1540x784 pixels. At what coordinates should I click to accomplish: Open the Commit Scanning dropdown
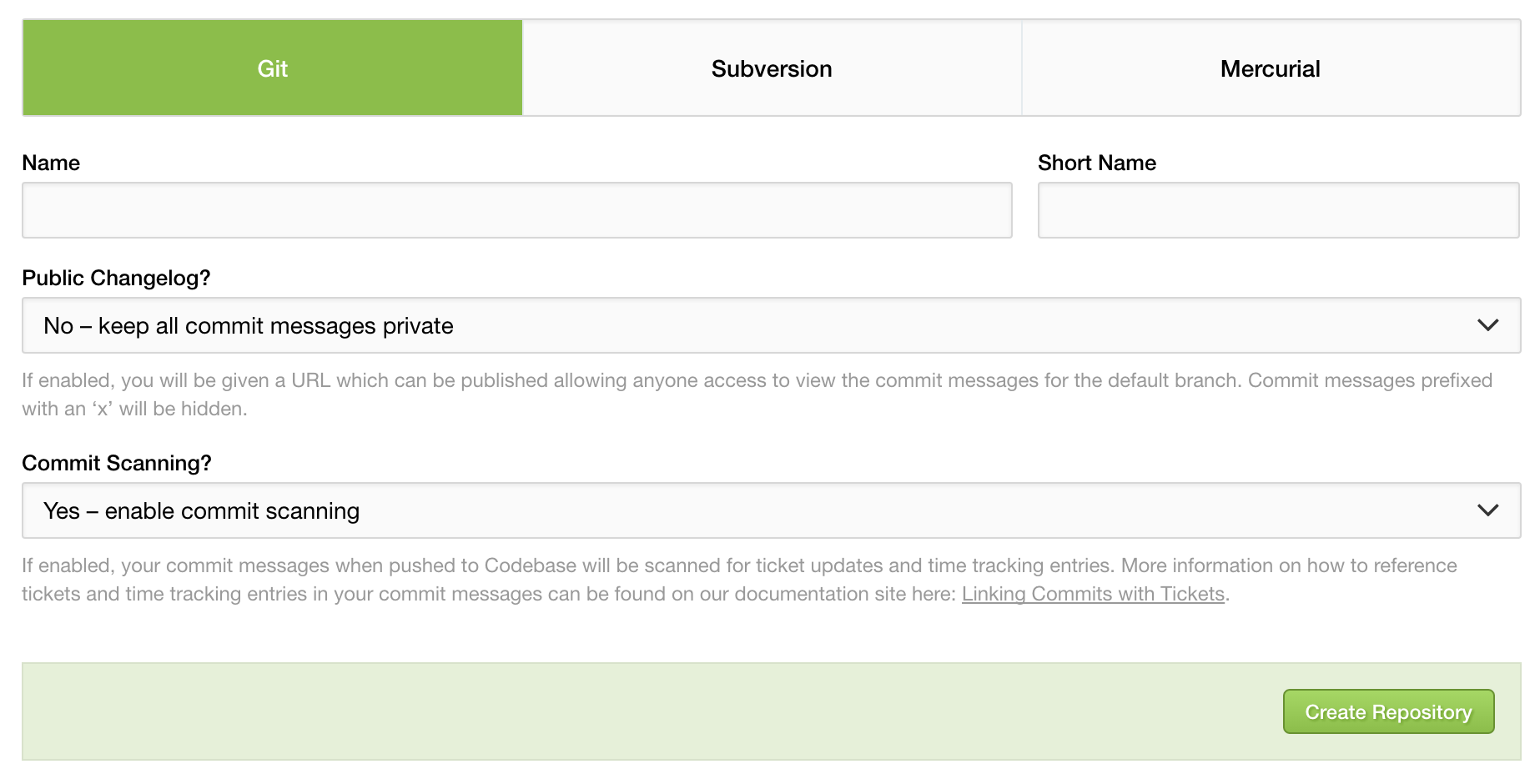[x=771, y=510]
